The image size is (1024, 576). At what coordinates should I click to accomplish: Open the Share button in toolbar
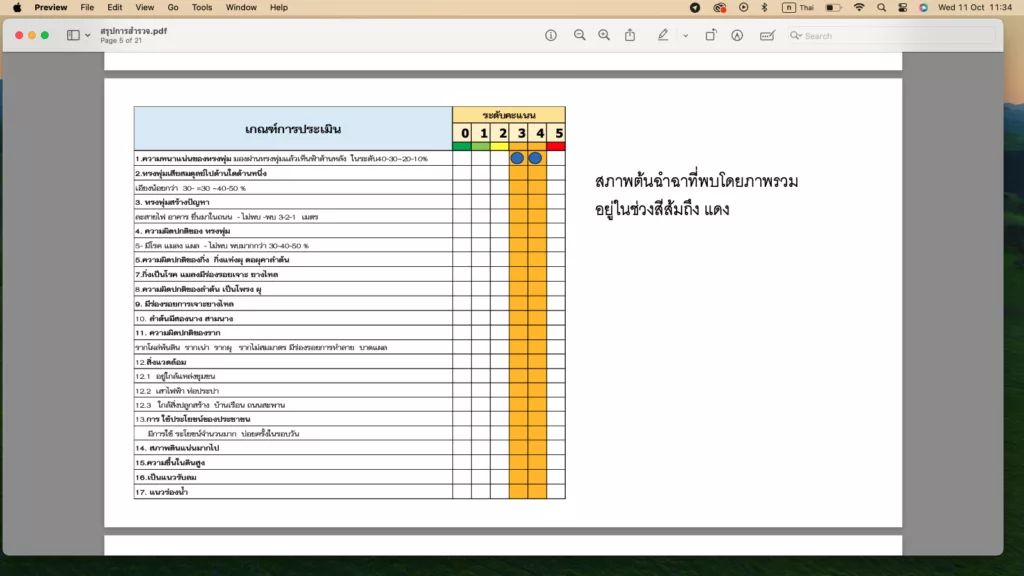point(630,35)
